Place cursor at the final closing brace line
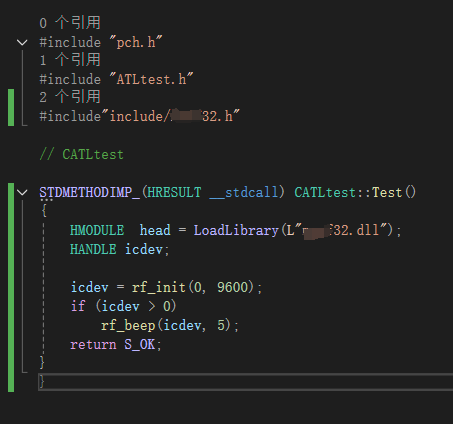 [x=245, y=381]
